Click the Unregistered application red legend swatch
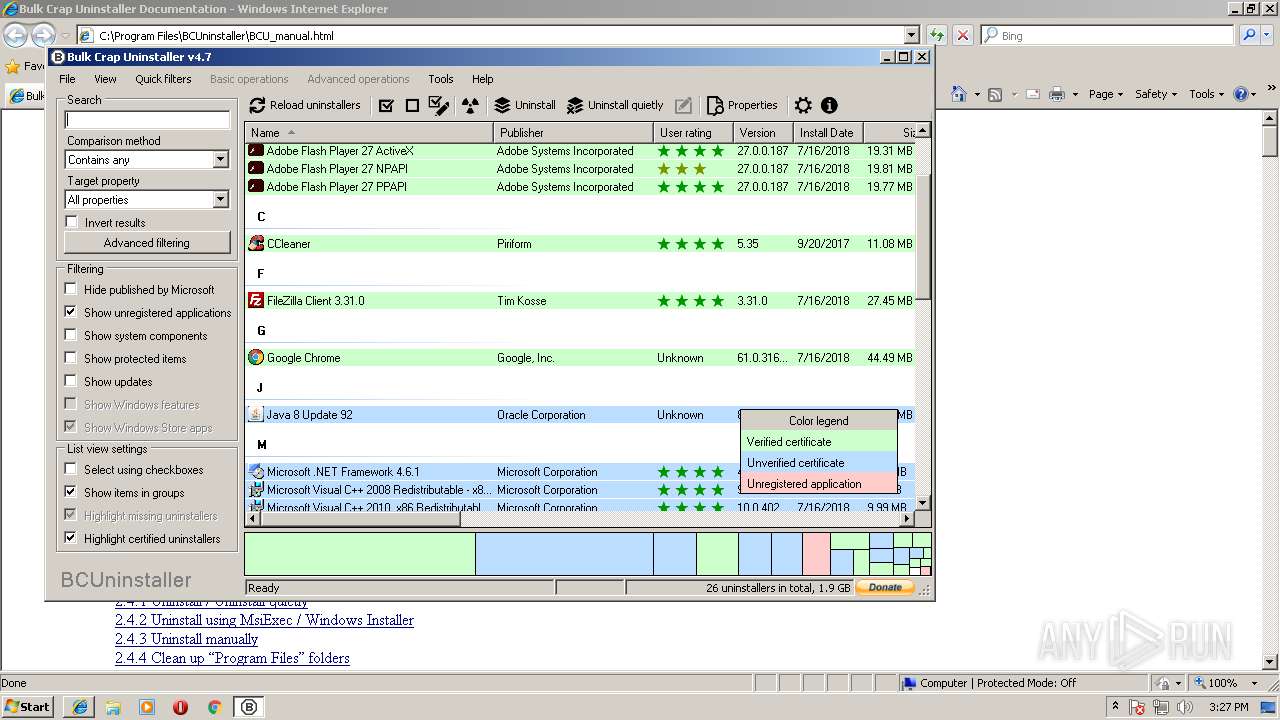The height and width of the screenshot is (720, 1280). tap(818, 484)
